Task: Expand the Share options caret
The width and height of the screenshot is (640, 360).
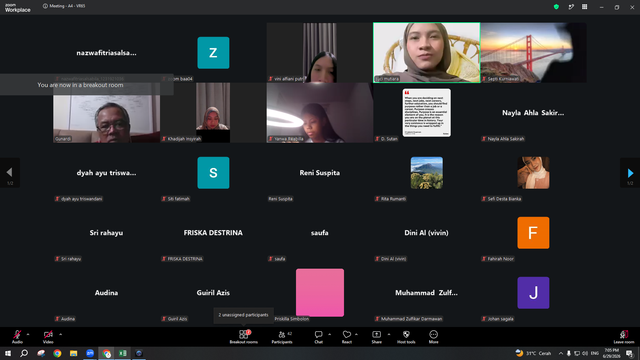Action: click(x=389, y=334)
